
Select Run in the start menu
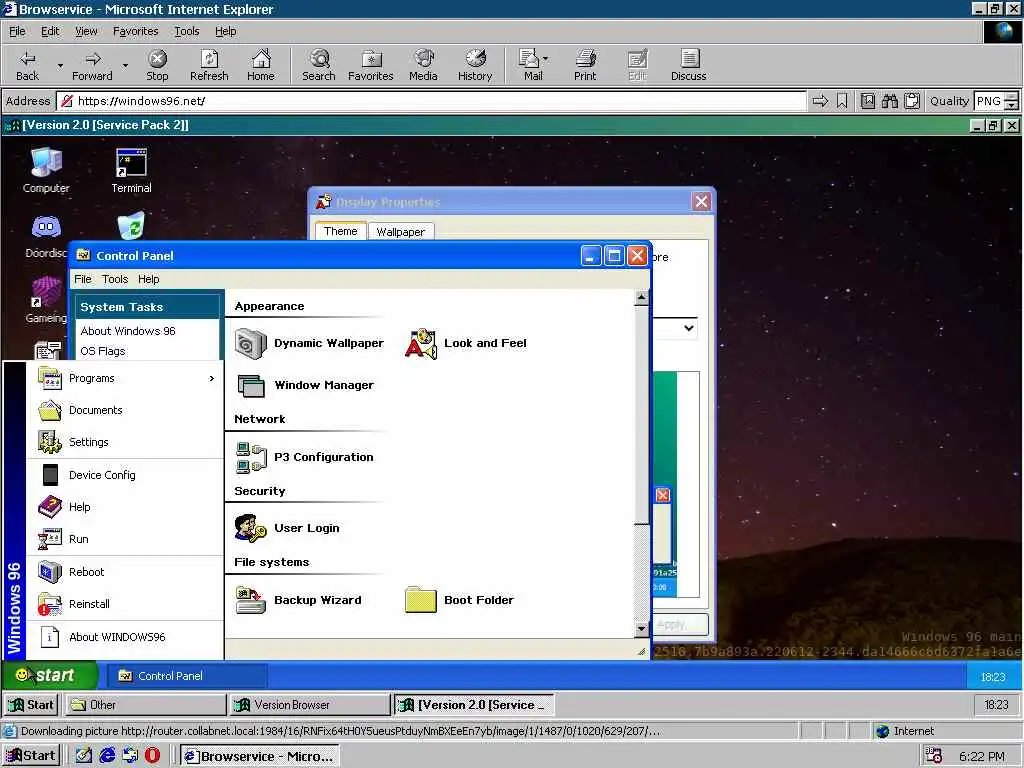click(x=125, y=539)
